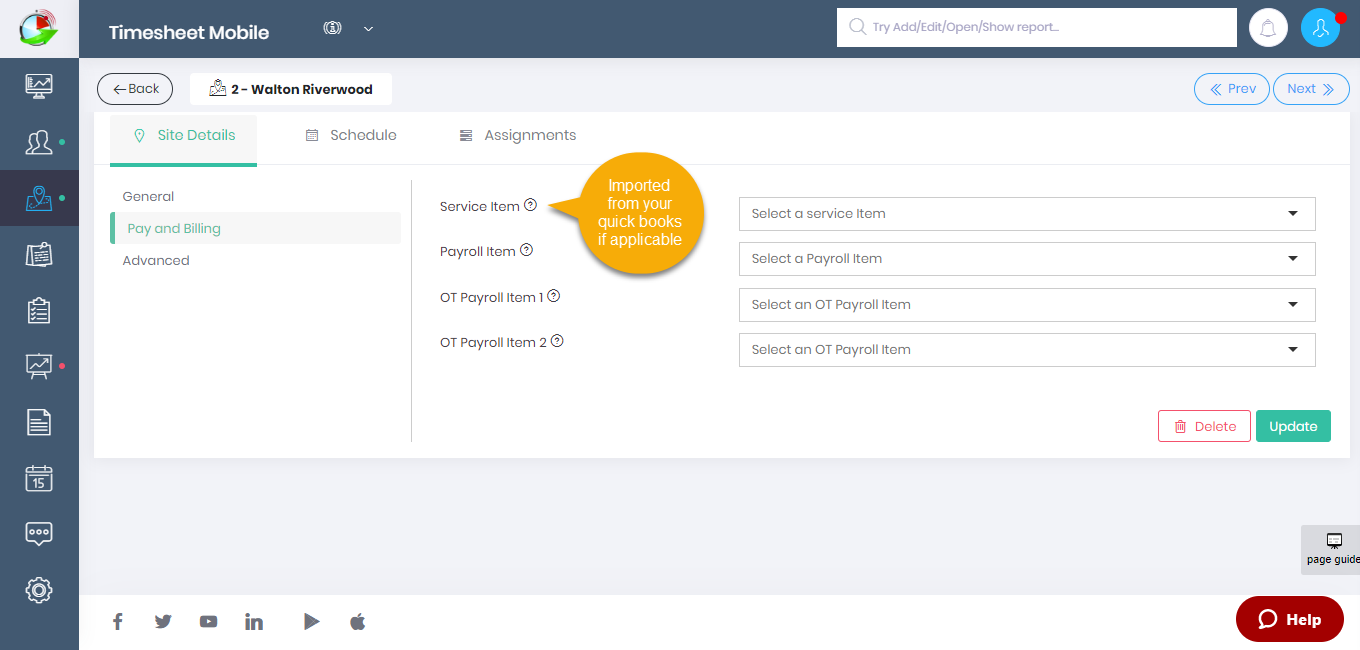Image resolution: width=1360 pixels, height=650 pixels.
Task: Open the YouTube icon in footer
Action: 208,622
